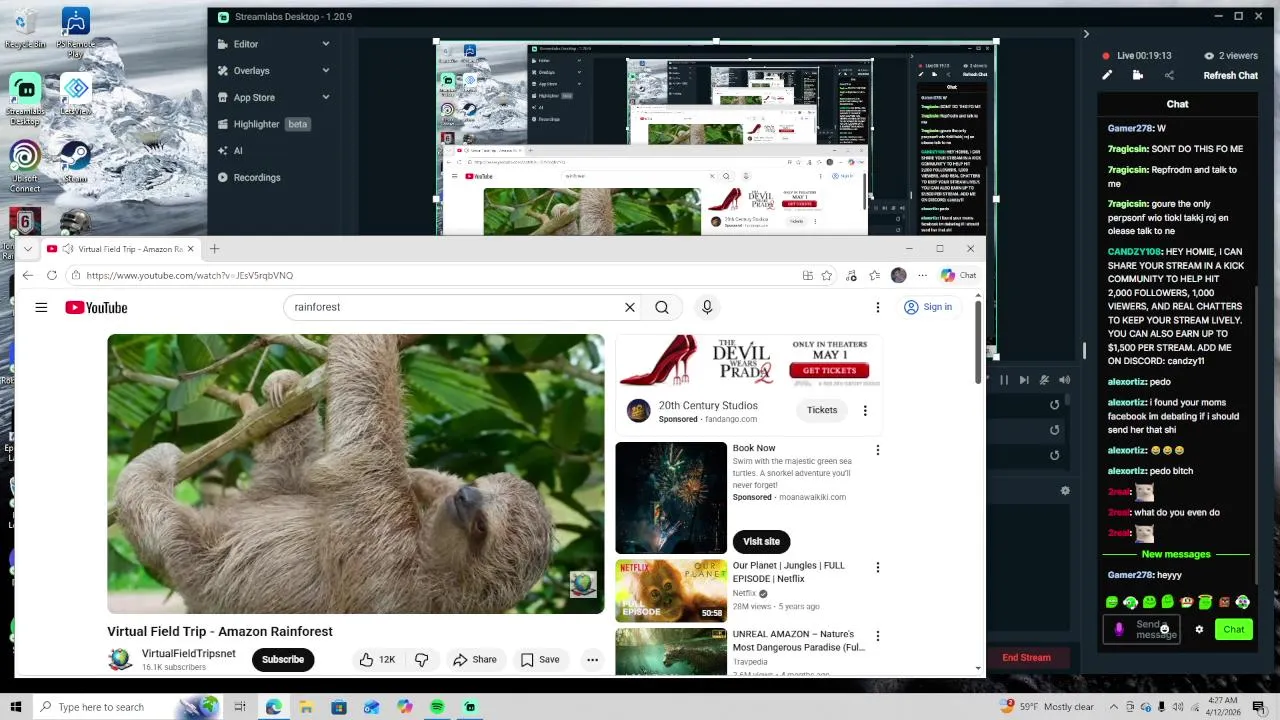The width and height of the screenshot is (1280, 720).
Task: Click YouTube voice search microphone
Action: [x=707, y=307]
